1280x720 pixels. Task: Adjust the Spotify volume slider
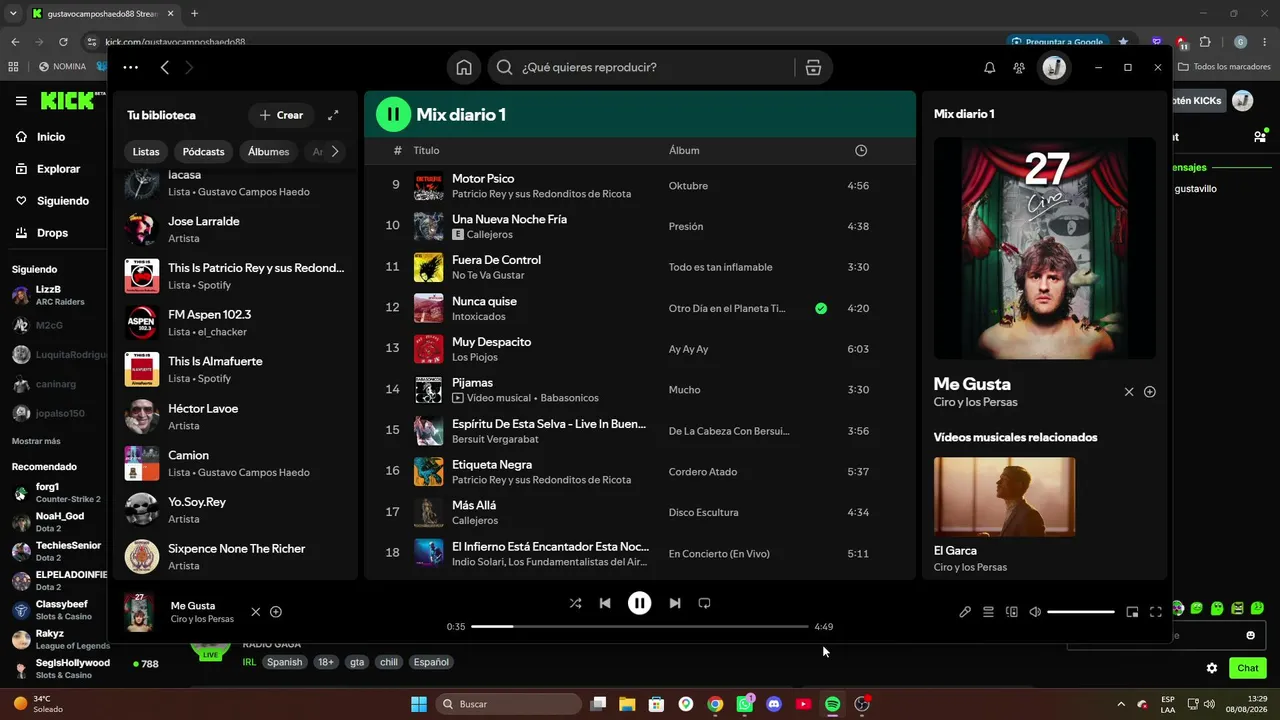[x=1081, y=612]
